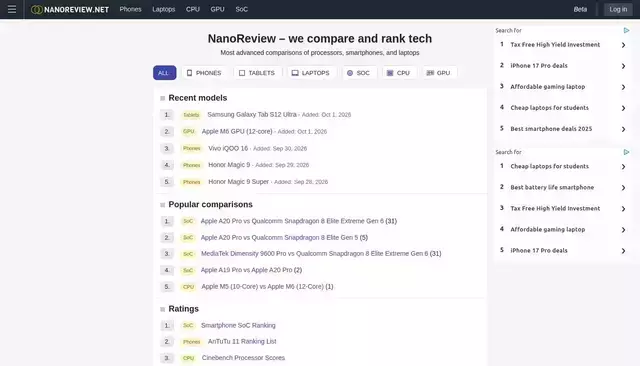Open first ad Tax Free High Yield Investment
This screenshot has width=640, height=366.
[555, 44]
